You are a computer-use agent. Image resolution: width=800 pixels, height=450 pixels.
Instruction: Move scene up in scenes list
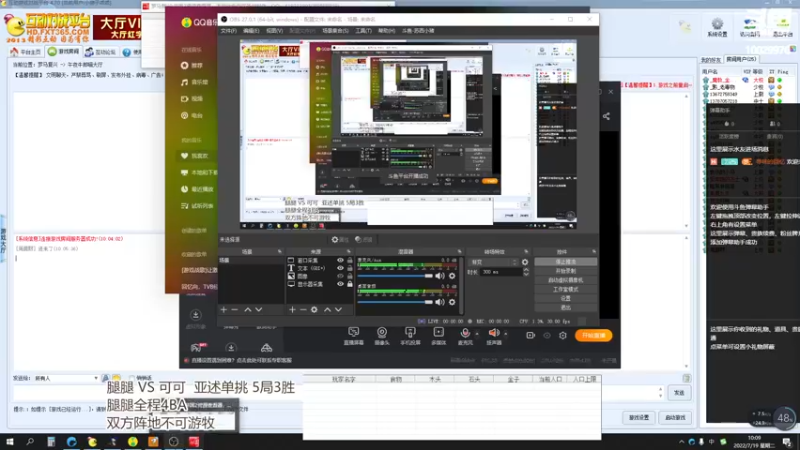247,310
